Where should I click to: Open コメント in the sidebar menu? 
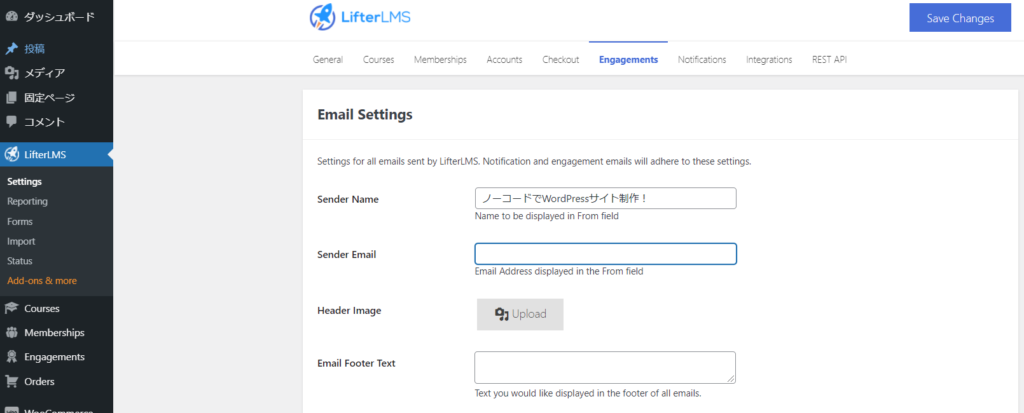point(44,122)
